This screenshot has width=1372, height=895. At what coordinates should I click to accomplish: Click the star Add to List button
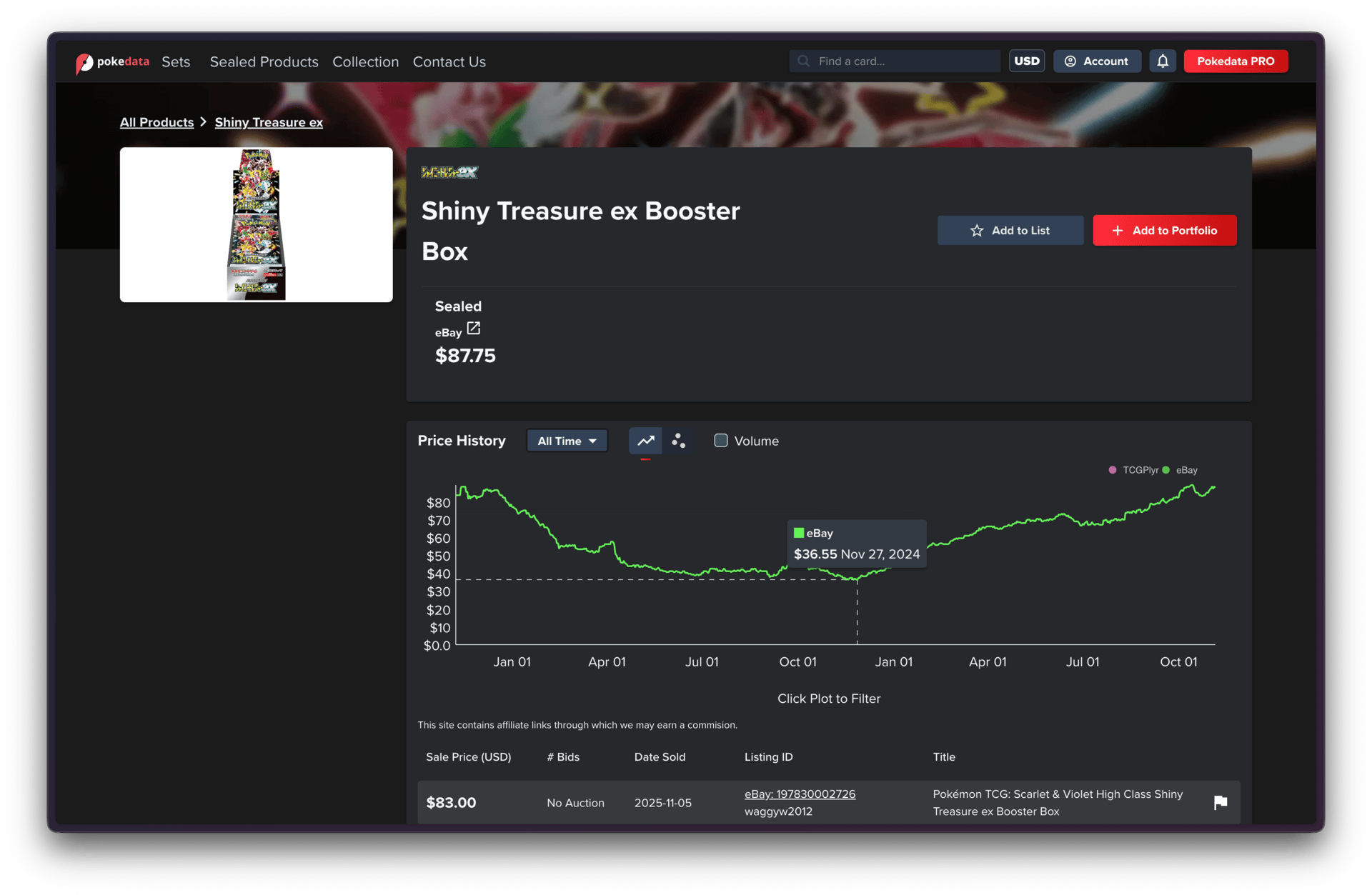point(1010,231)
